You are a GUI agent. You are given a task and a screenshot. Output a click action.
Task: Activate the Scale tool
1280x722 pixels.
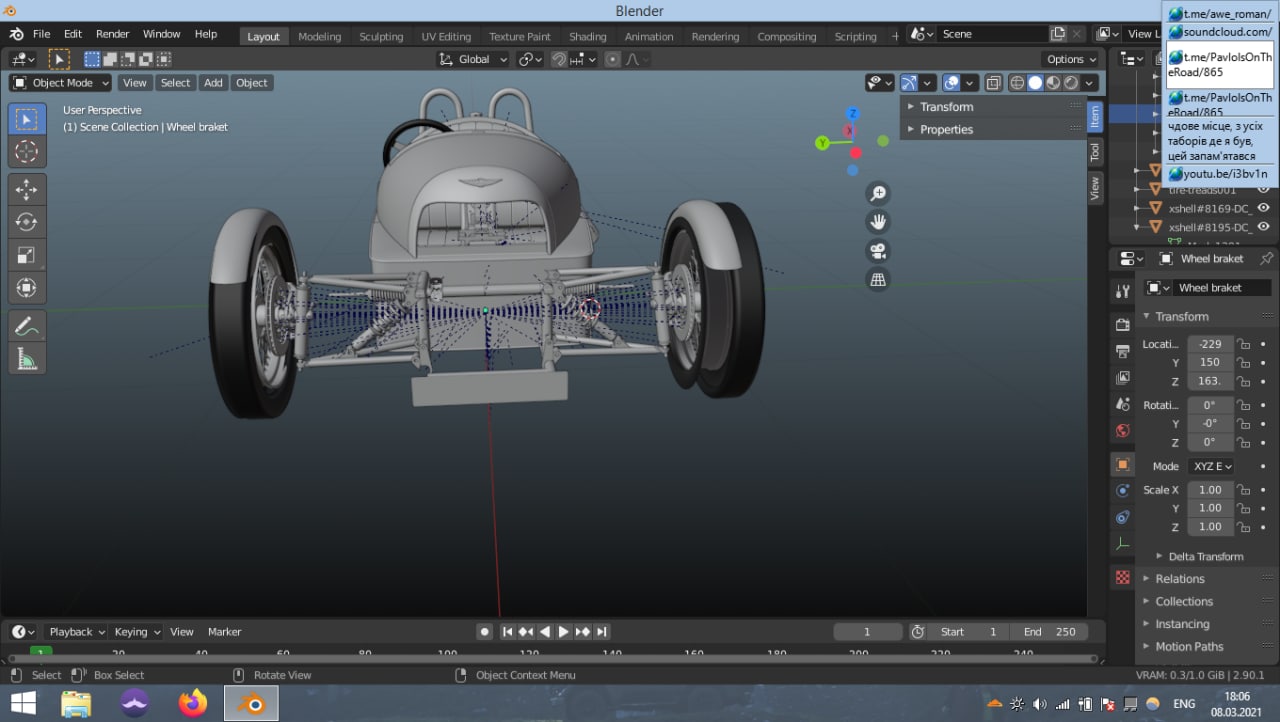tap(27, 255)
